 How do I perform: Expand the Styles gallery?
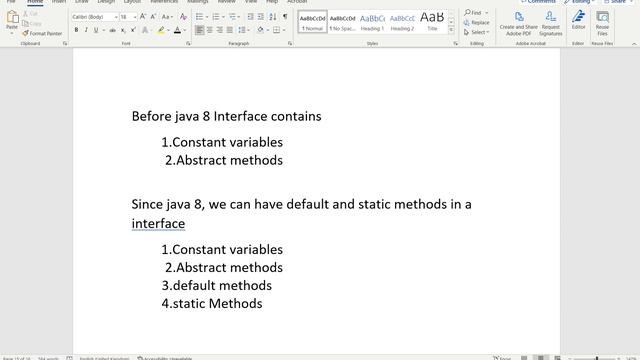coord(451,30)
